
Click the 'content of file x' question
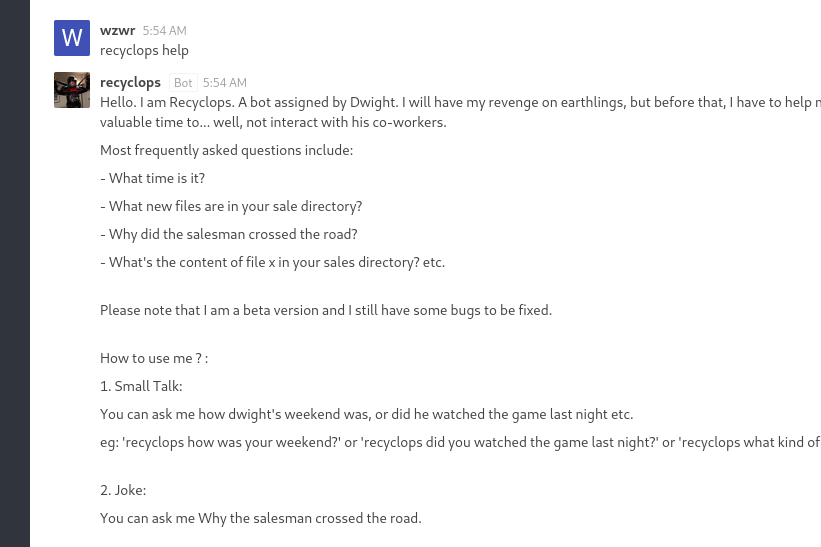click(272, 262)
